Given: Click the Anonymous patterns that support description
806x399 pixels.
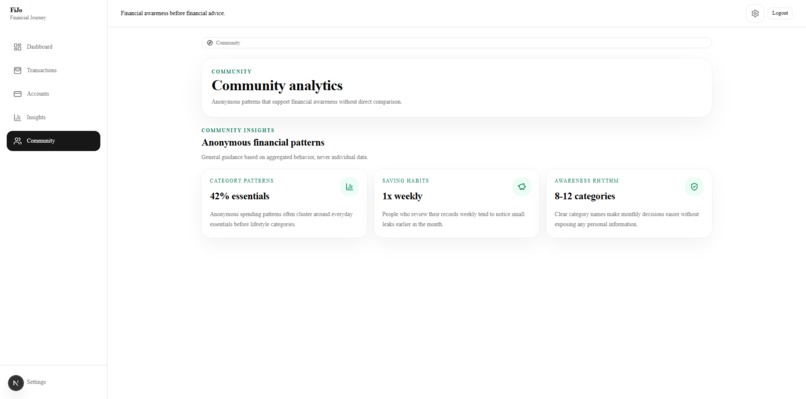Looking at the screenshot, I should tap(306, 102).
